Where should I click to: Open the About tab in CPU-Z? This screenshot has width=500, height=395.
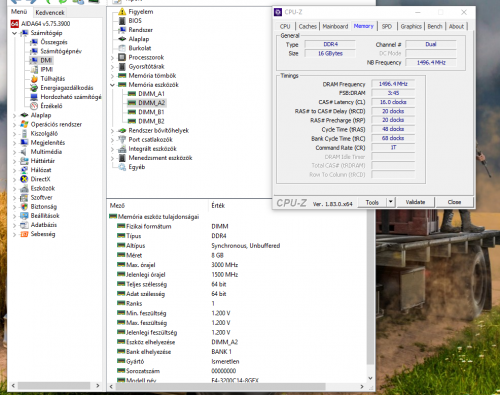[456, 26]
